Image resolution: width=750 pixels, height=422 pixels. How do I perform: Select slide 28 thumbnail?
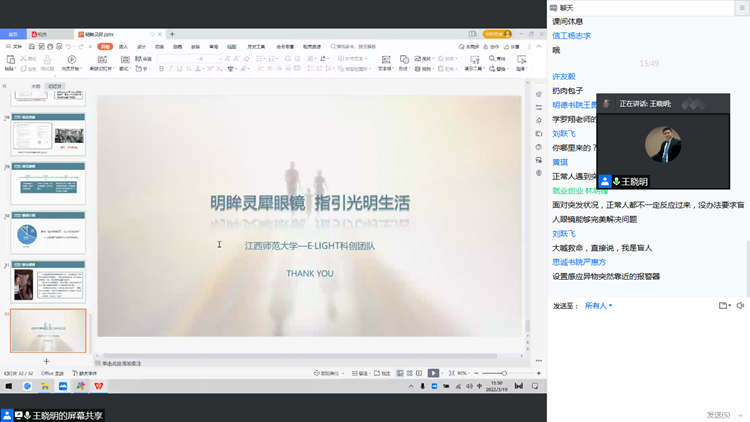pos(48,134)
